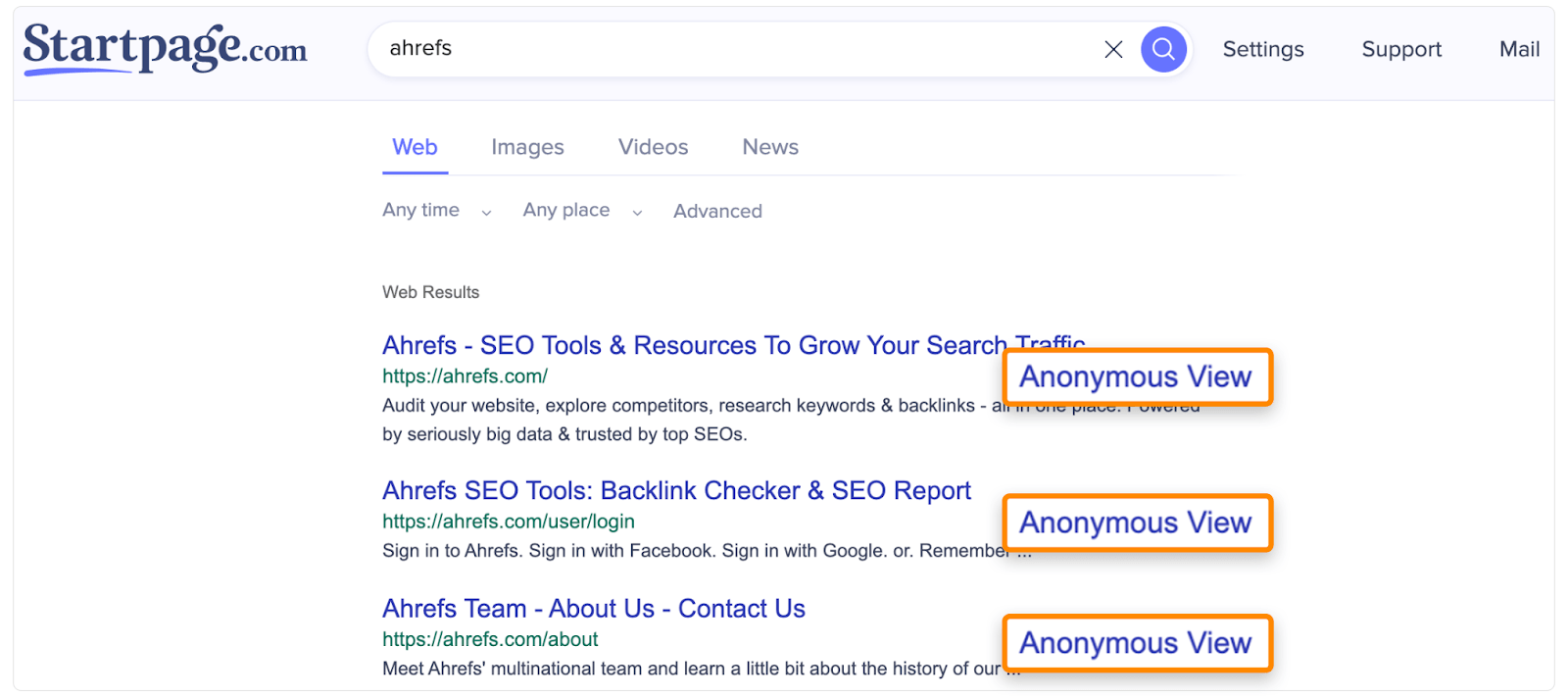Screen dimensions: 1568x697
Task: Click the https://ahrefs.com/about URL
Action: pyautogui.click(x=490, y=639)
